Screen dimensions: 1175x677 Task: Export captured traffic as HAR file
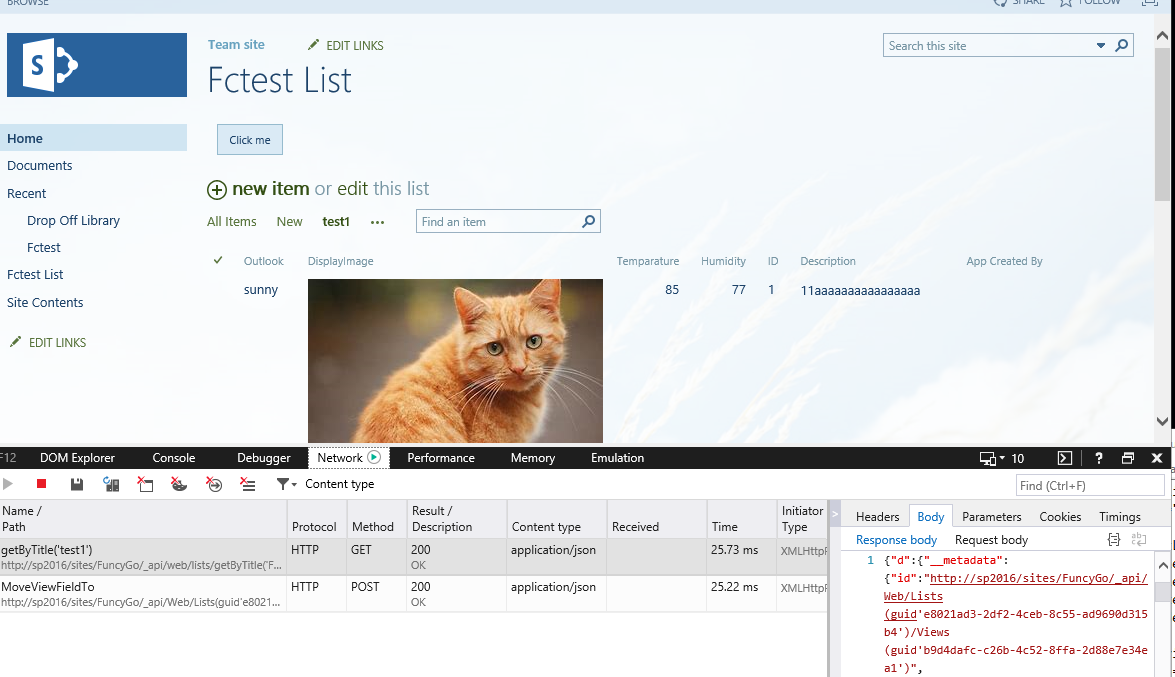(76, 484)
